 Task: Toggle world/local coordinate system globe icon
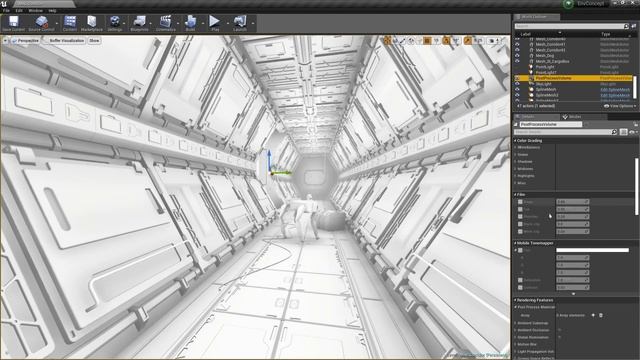411,40
